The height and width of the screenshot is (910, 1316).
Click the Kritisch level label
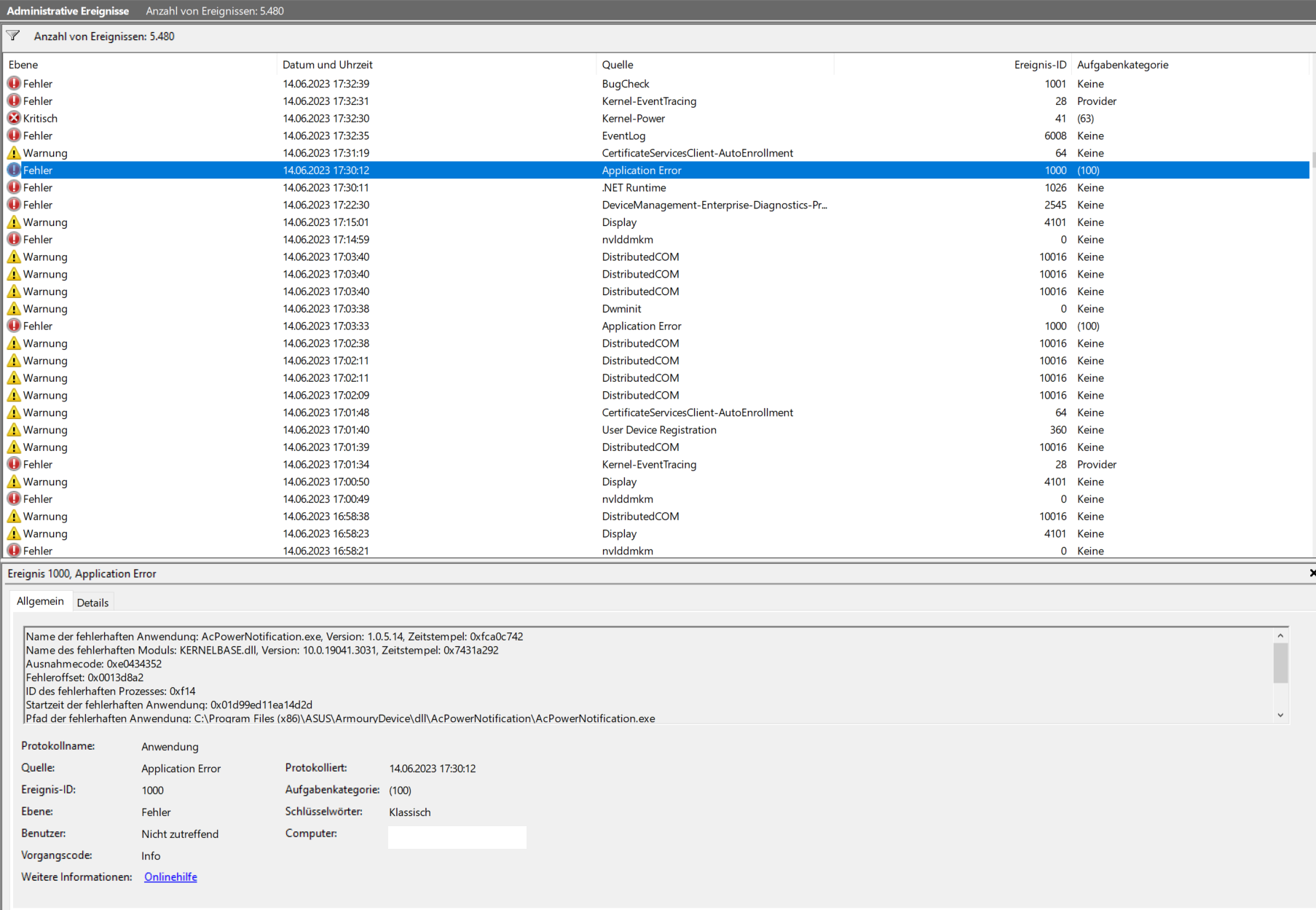40,118
